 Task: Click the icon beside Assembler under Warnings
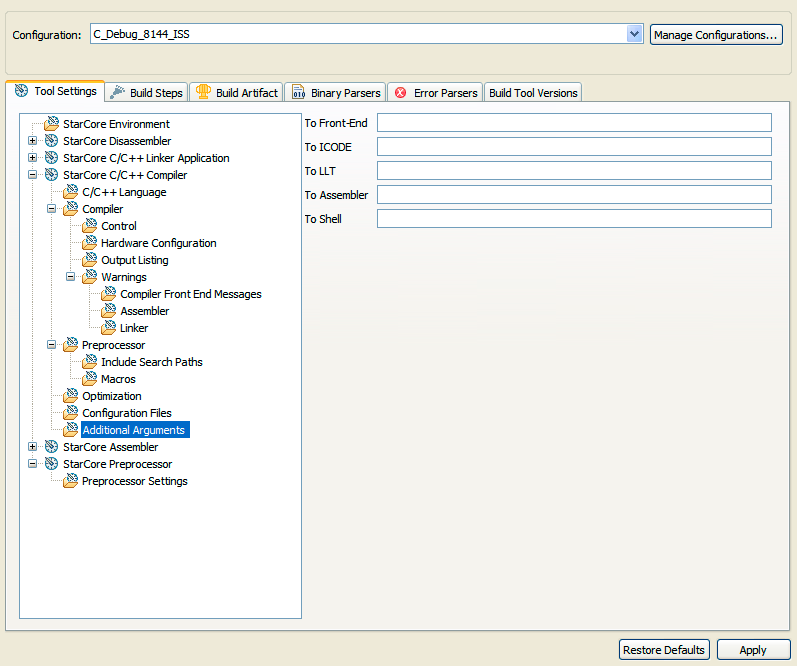click(x=109, y=311)
